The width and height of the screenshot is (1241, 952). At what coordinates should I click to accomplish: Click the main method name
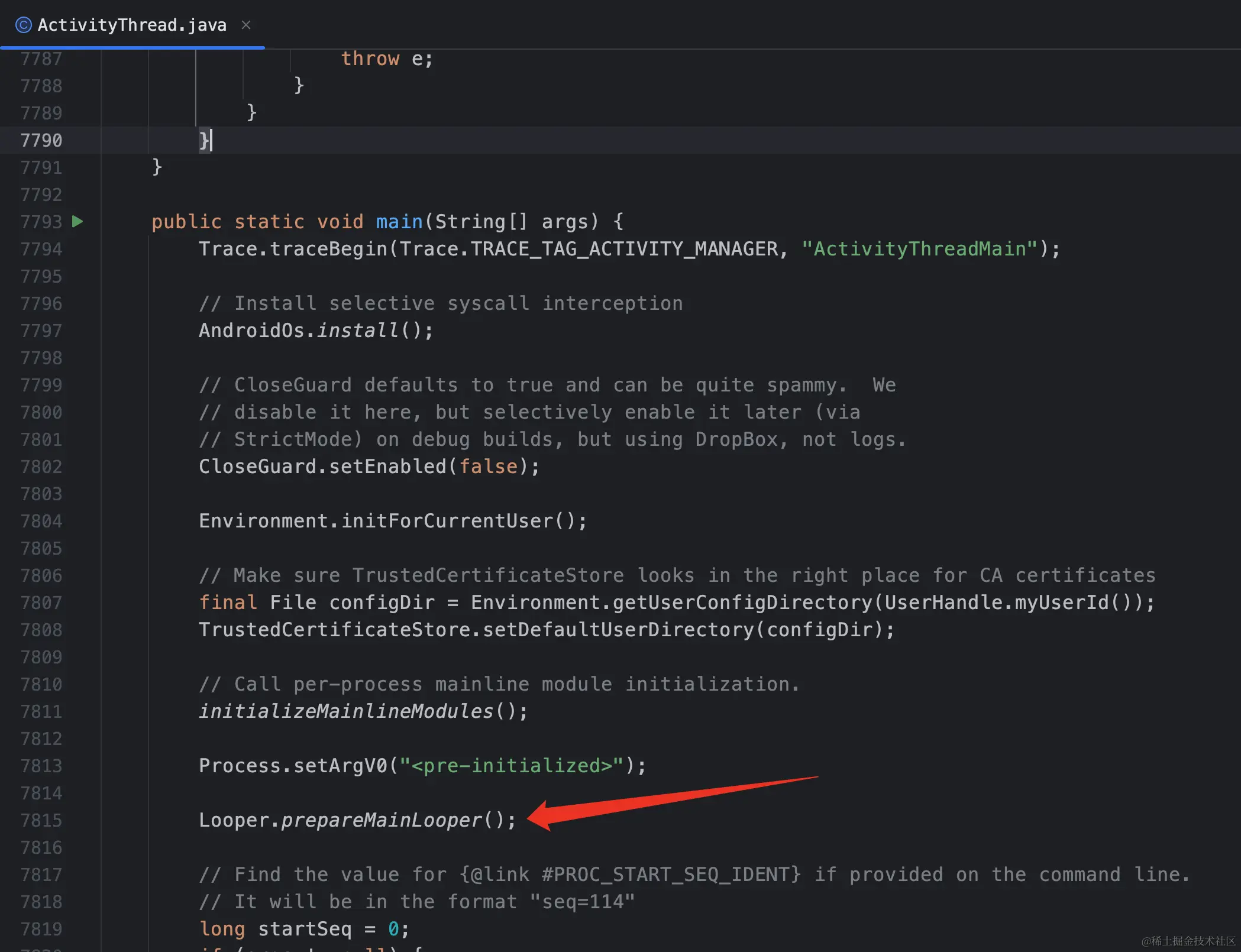point(399,222)
